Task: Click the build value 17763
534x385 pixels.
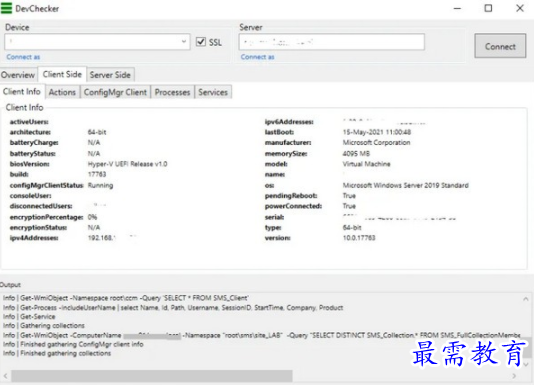Action: (97, 174)
